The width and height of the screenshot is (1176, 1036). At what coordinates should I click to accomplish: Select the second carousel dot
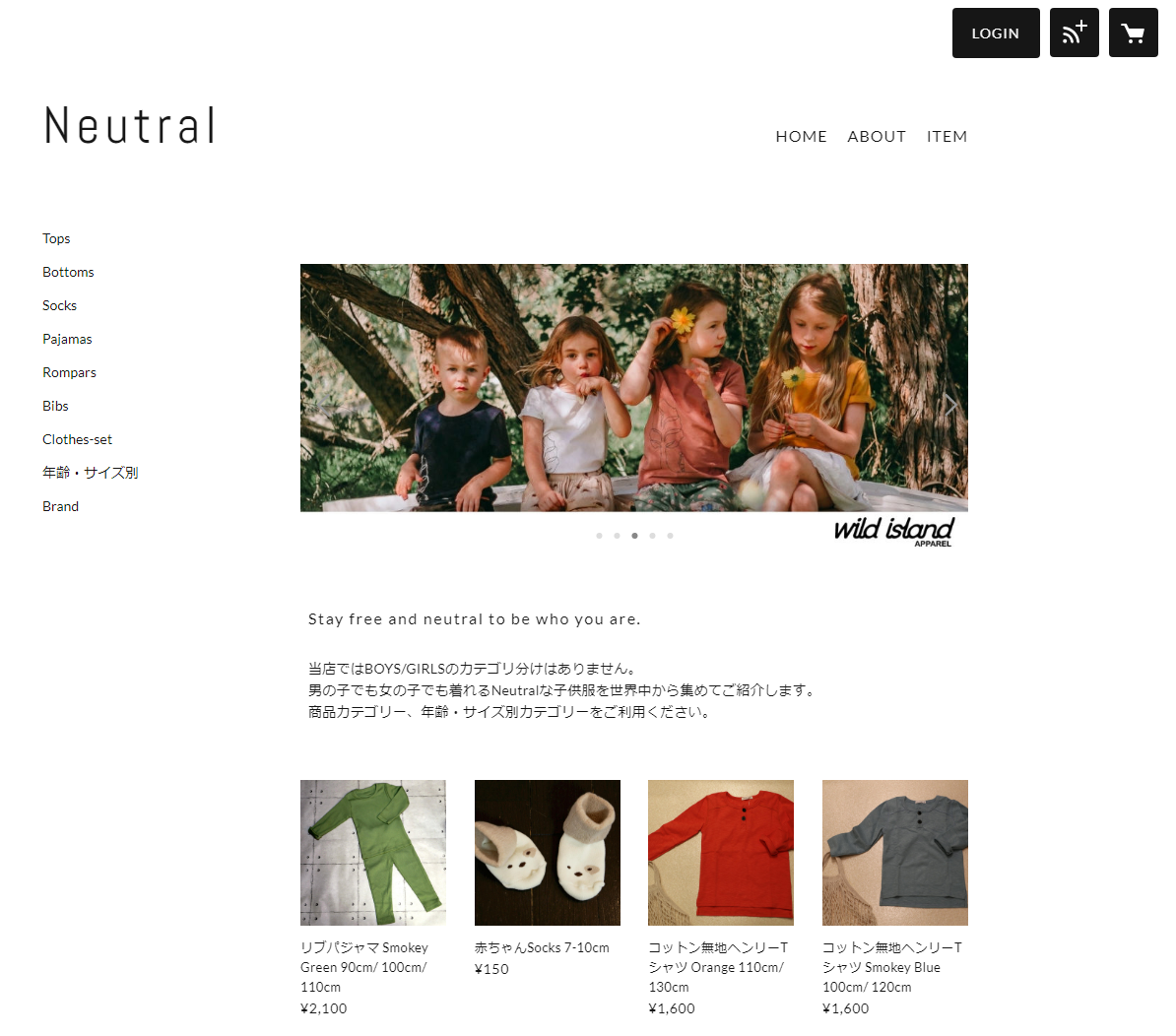617,536
